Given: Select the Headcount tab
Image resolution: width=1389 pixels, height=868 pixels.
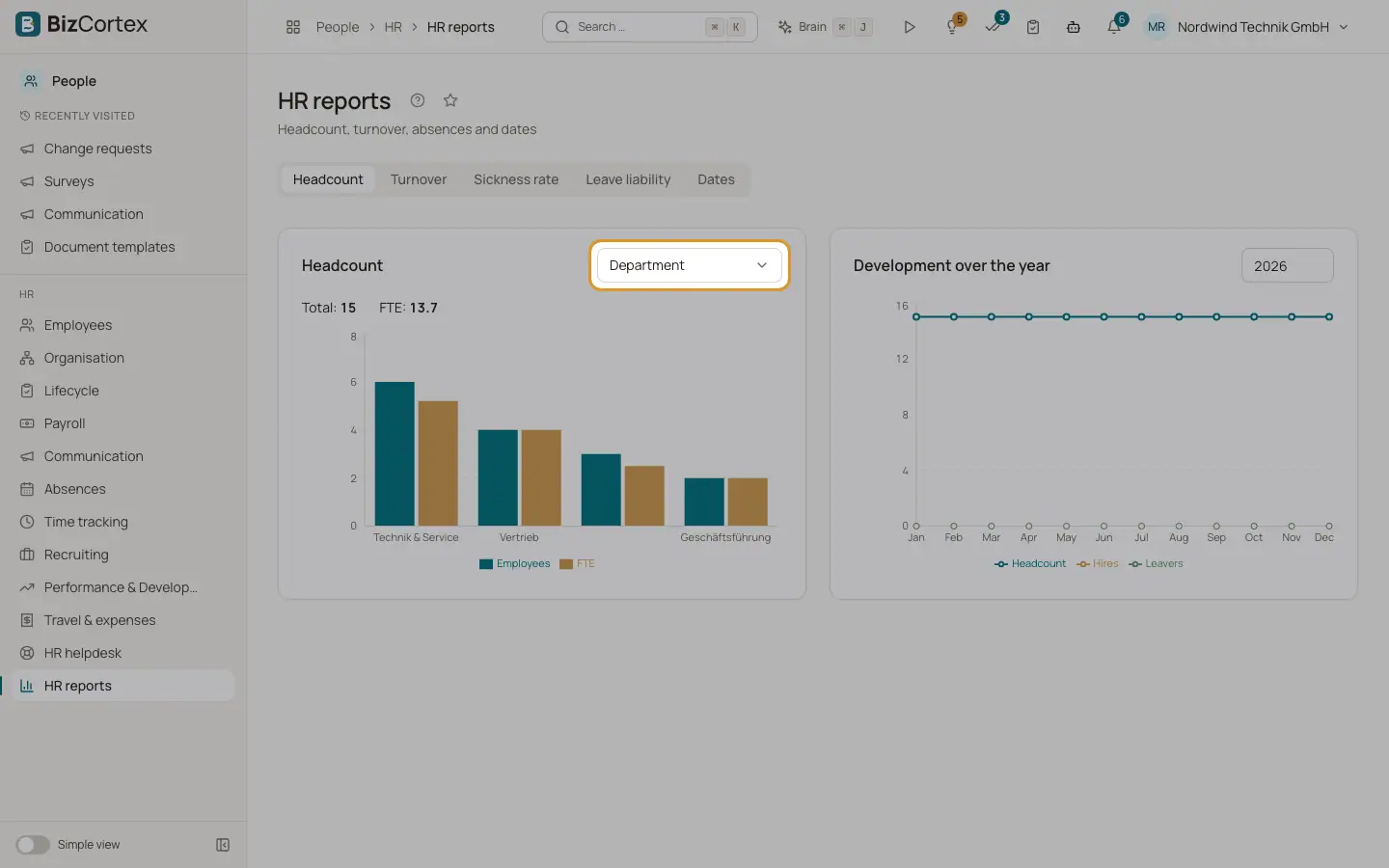Looking at the screenshot, I should pyautogui.click(x=328, y=179).
